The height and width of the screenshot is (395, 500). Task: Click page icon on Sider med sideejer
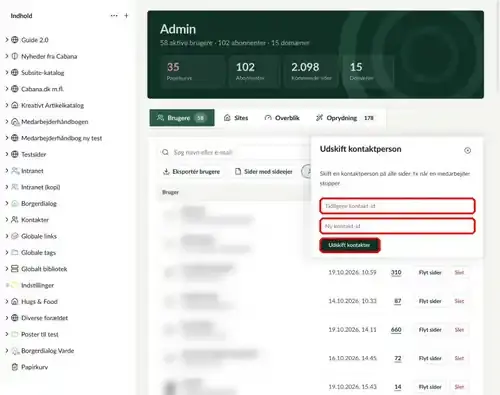click(x=238, y=172)
